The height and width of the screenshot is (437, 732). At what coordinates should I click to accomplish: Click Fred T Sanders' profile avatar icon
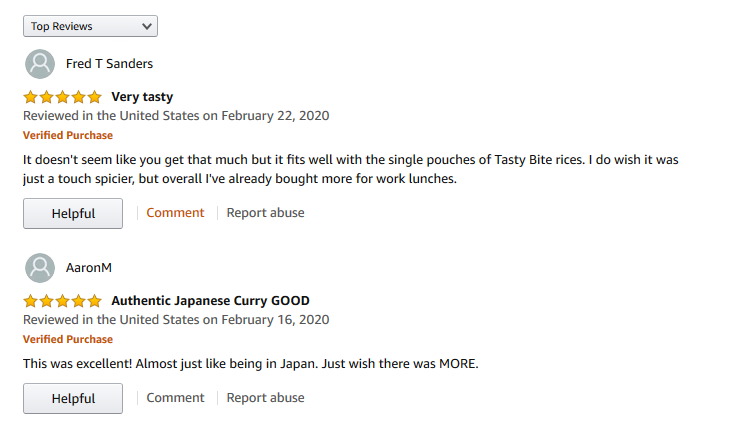(x=40, y=64)
